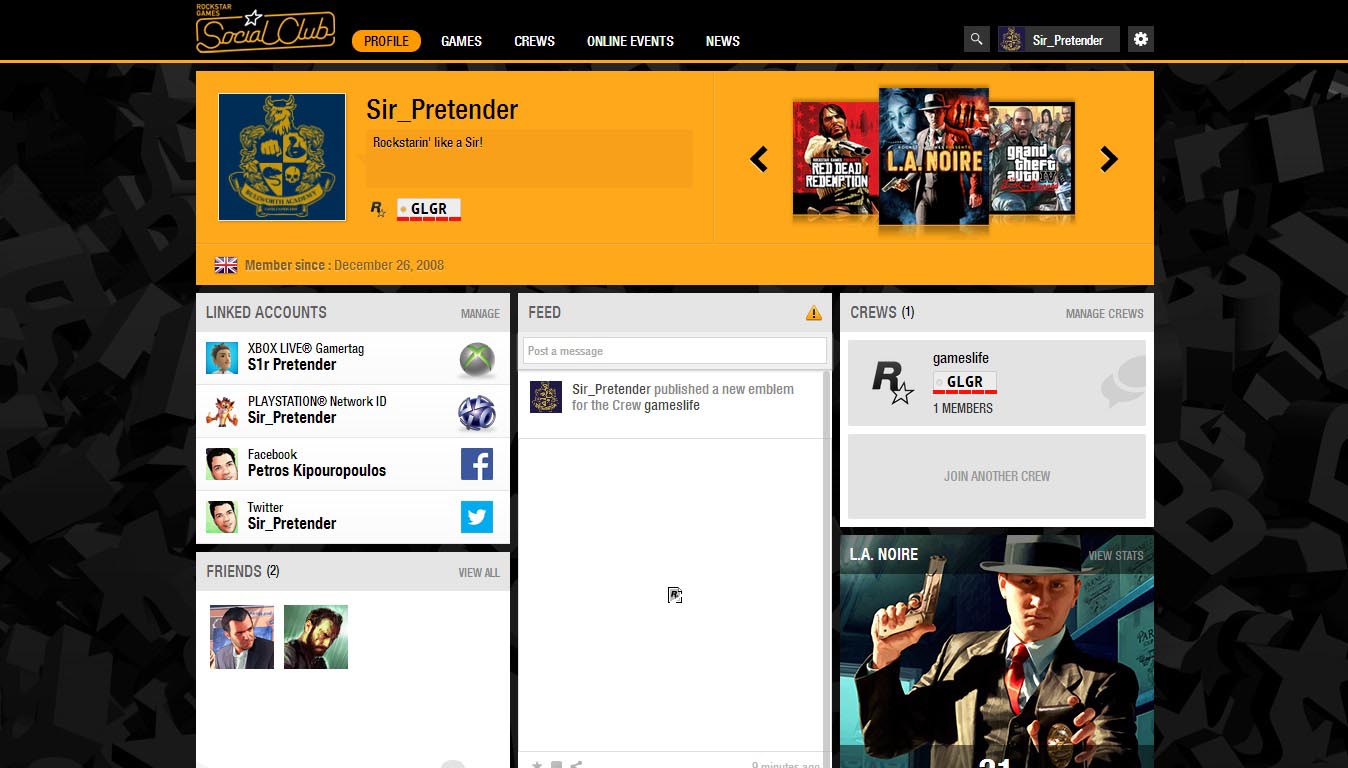The width and height of the screenshot is (1348, 768).
Task: Click the chat bubble on the gameslife crew card
Action: (1122, 383)
